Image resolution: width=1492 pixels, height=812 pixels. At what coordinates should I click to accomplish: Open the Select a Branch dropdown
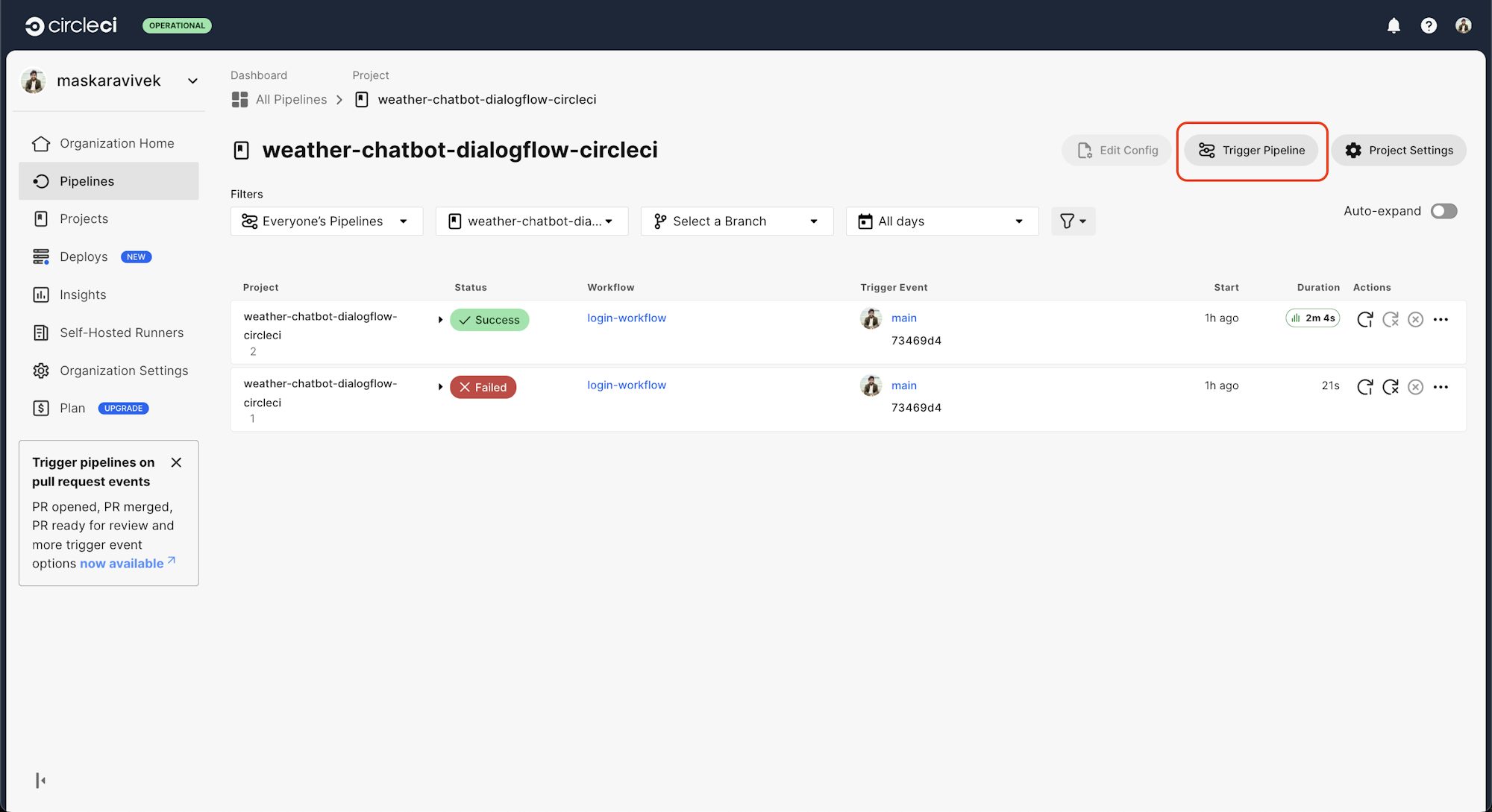pos(736,221)
